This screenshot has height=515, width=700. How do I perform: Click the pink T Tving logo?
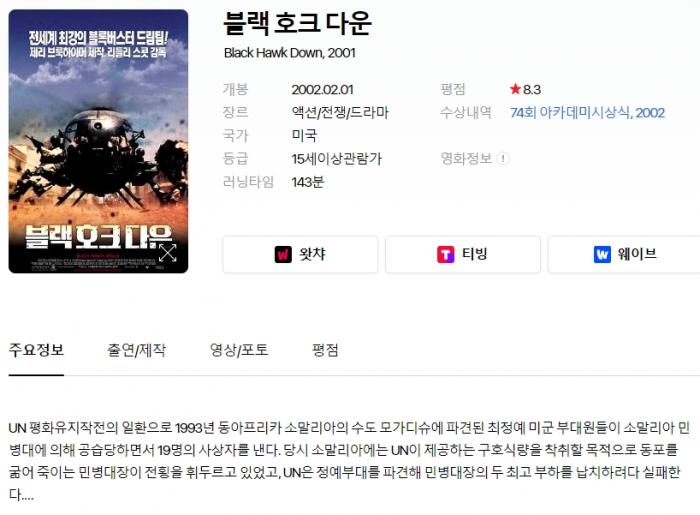(445, 254)
